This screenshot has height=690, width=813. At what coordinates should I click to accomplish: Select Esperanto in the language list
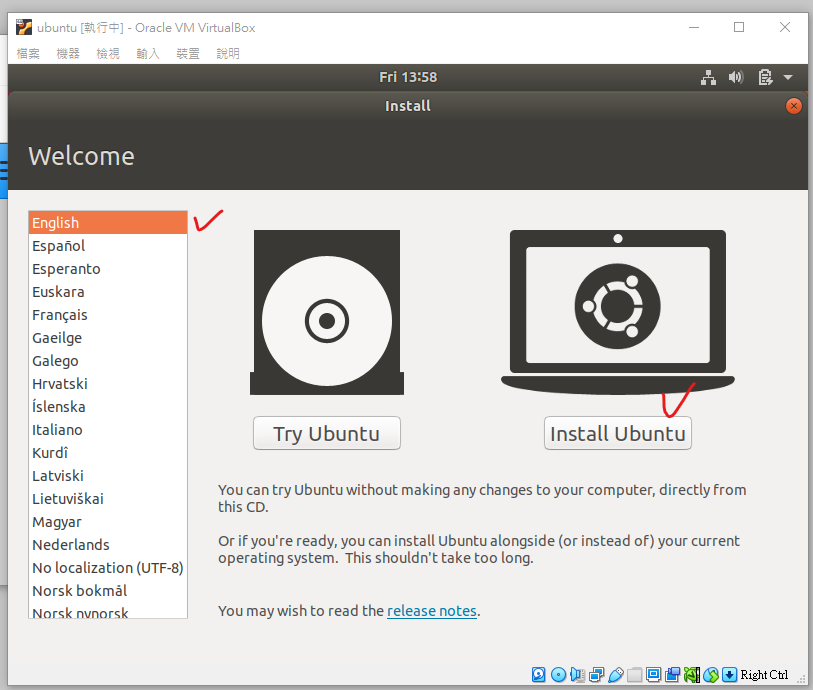[x=108, y=269]
